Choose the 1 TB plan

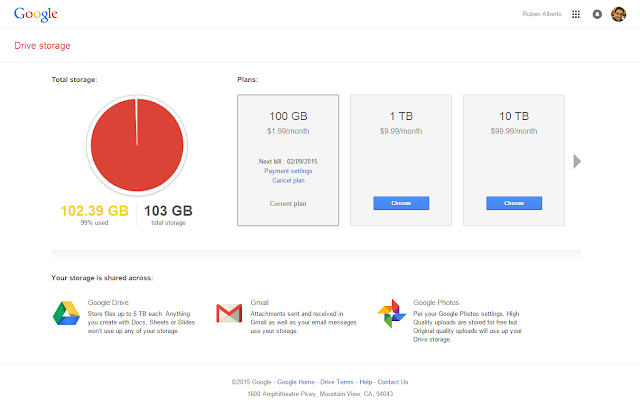401,203
